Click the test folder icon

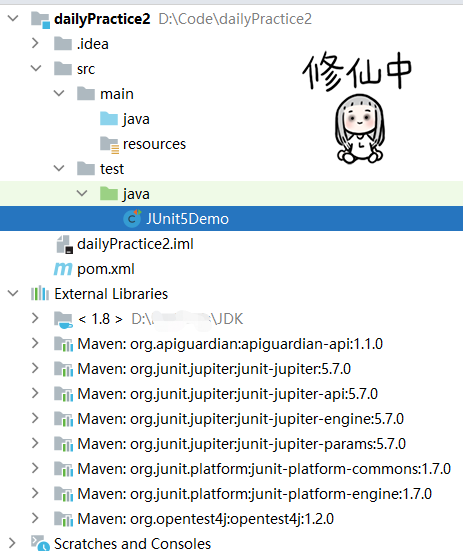point(86,168)
